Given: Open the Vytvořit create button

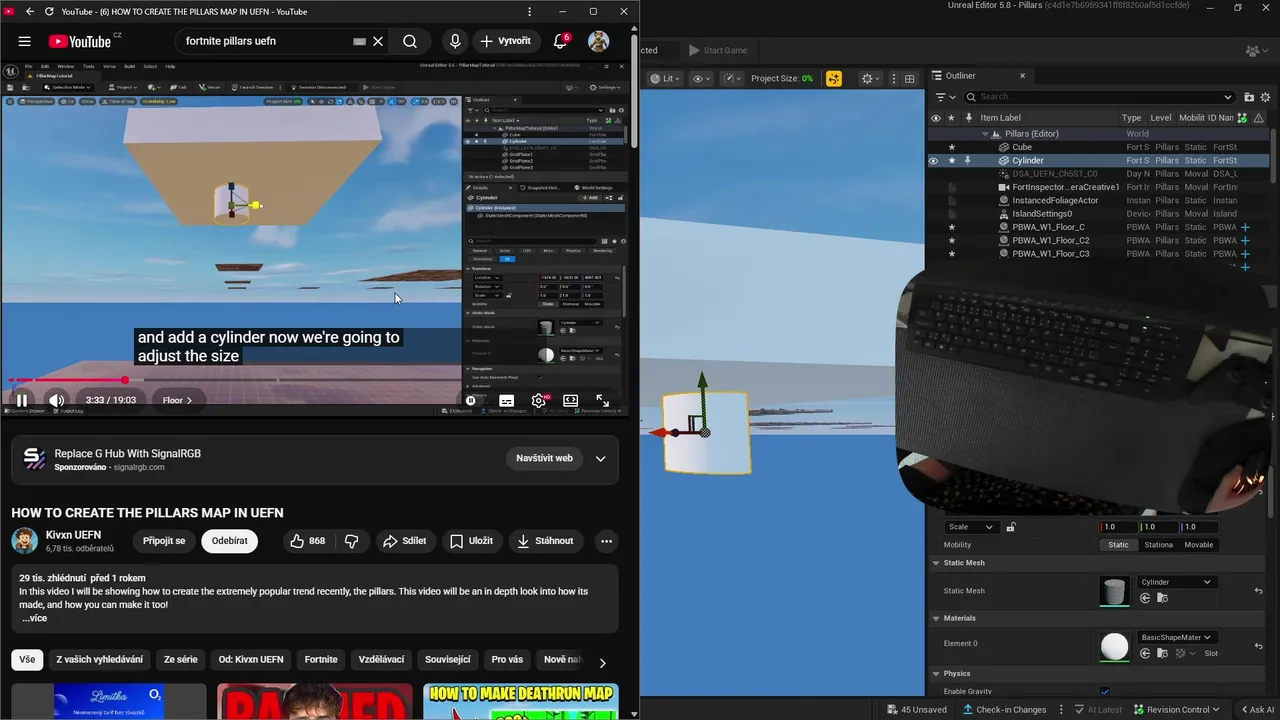Looking at the screenshot, I should 506,41.
